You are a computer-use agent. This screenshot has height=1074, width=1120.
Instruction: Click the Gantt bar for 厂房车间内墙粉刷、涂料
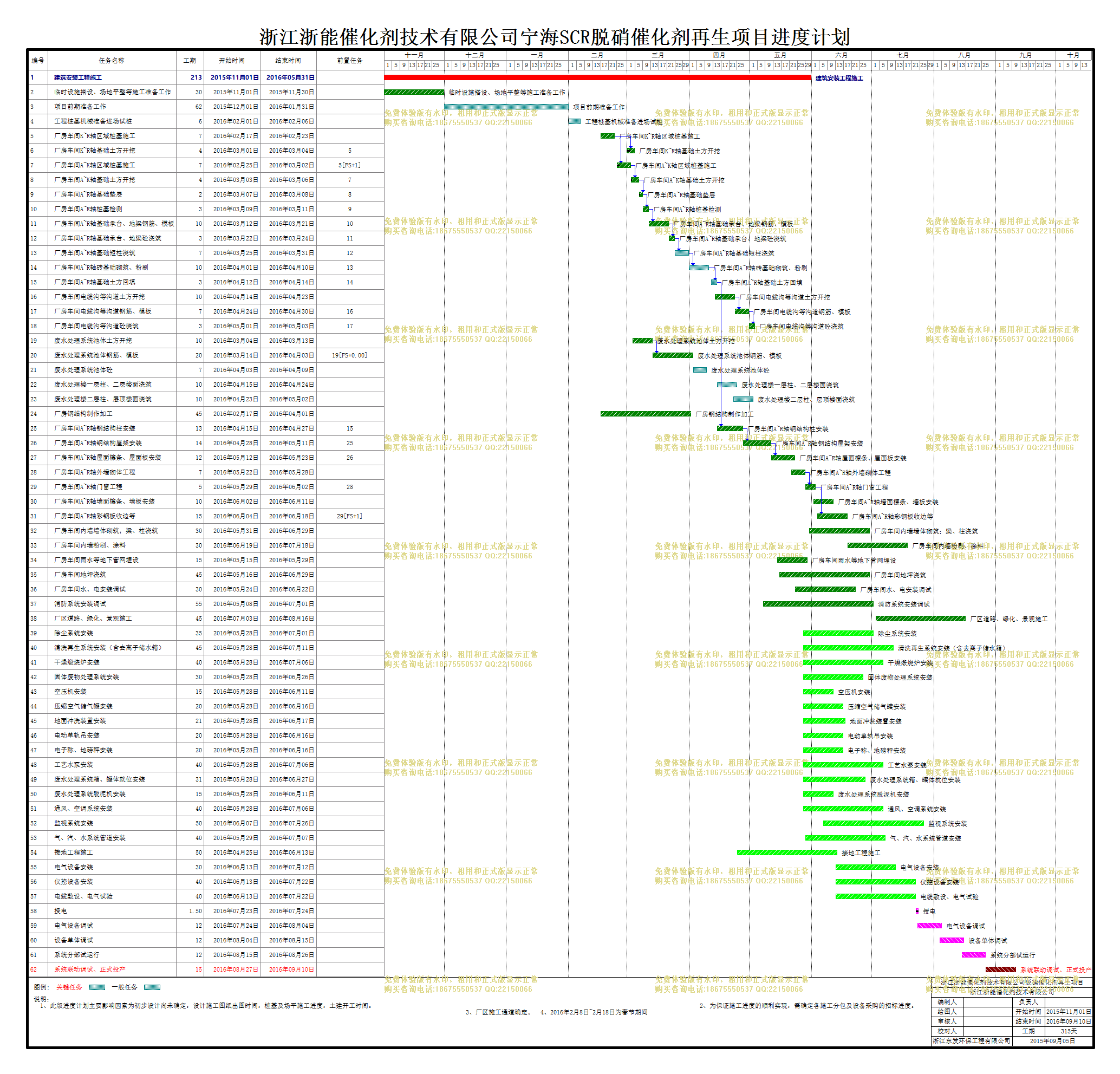click(878, 546)
